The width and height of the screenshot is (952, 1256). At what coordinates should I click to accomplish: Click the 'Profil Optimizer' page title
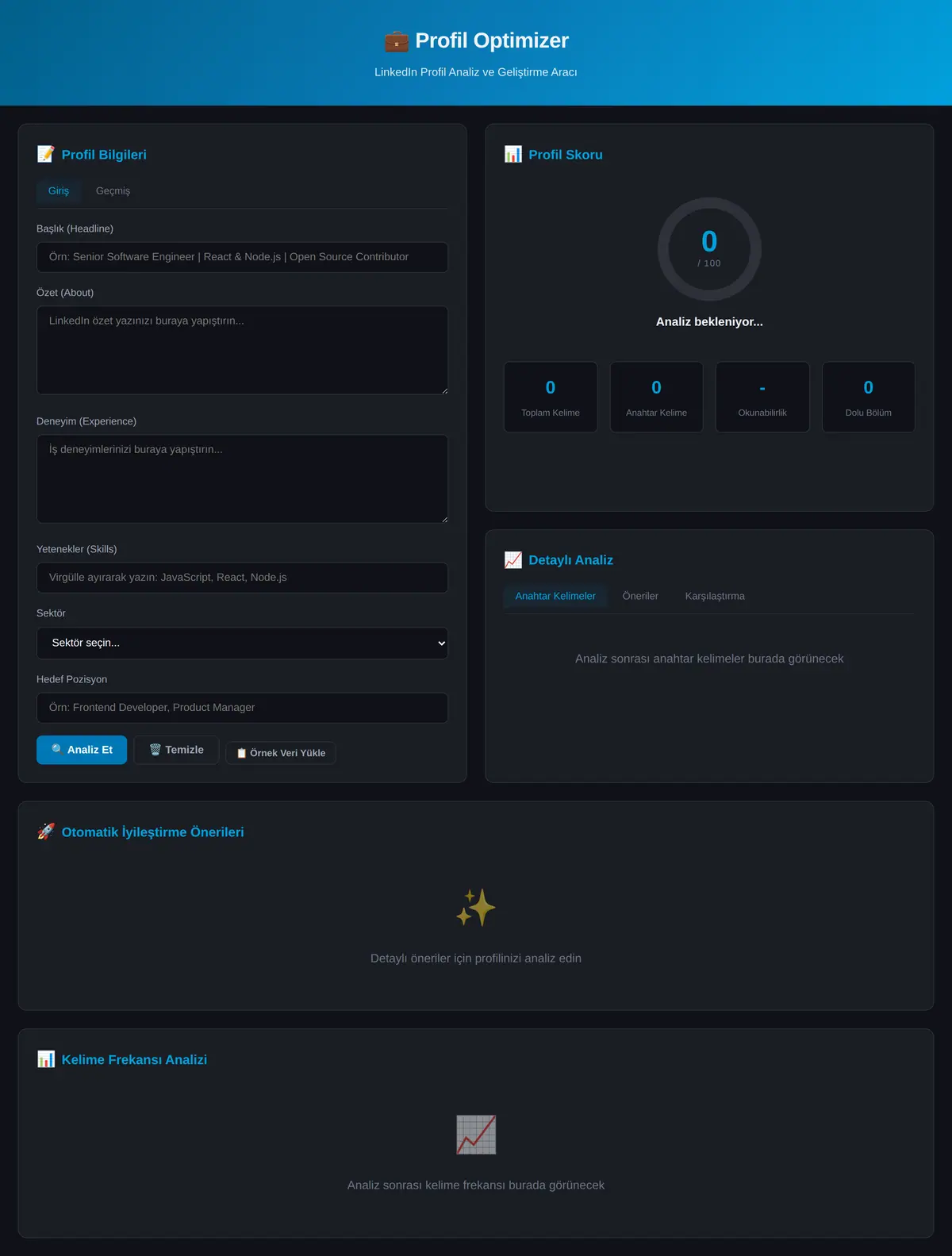click(x=492, y=40)
